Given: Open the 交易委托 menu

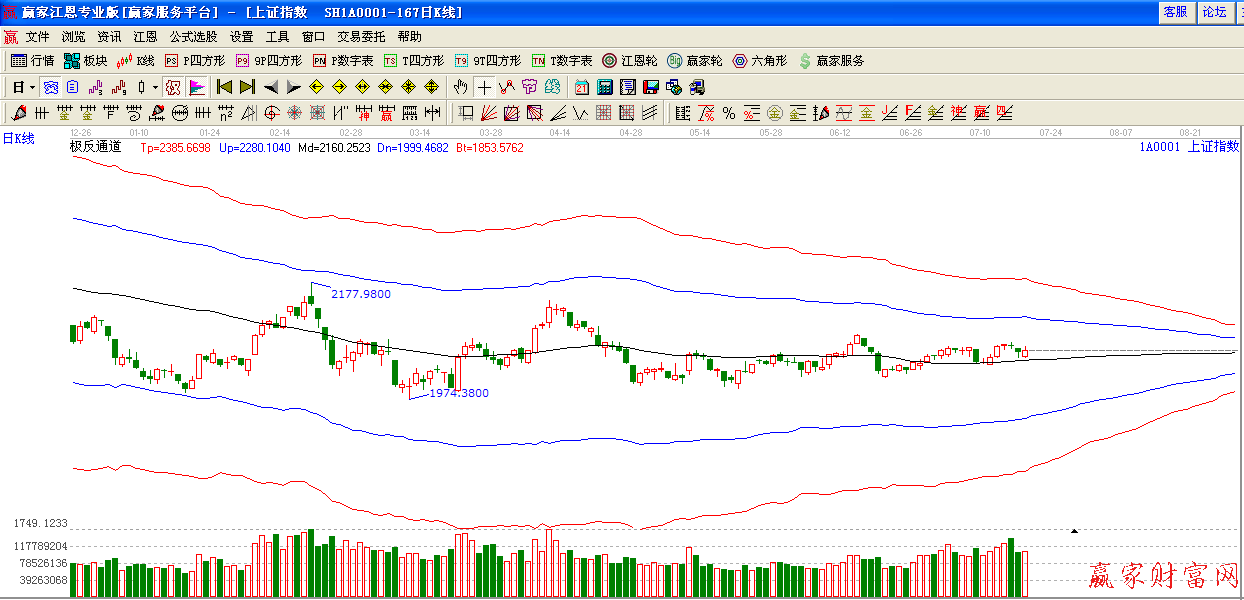Looking at the screenshot, I should pyautogui.click(x=361, y=36).
